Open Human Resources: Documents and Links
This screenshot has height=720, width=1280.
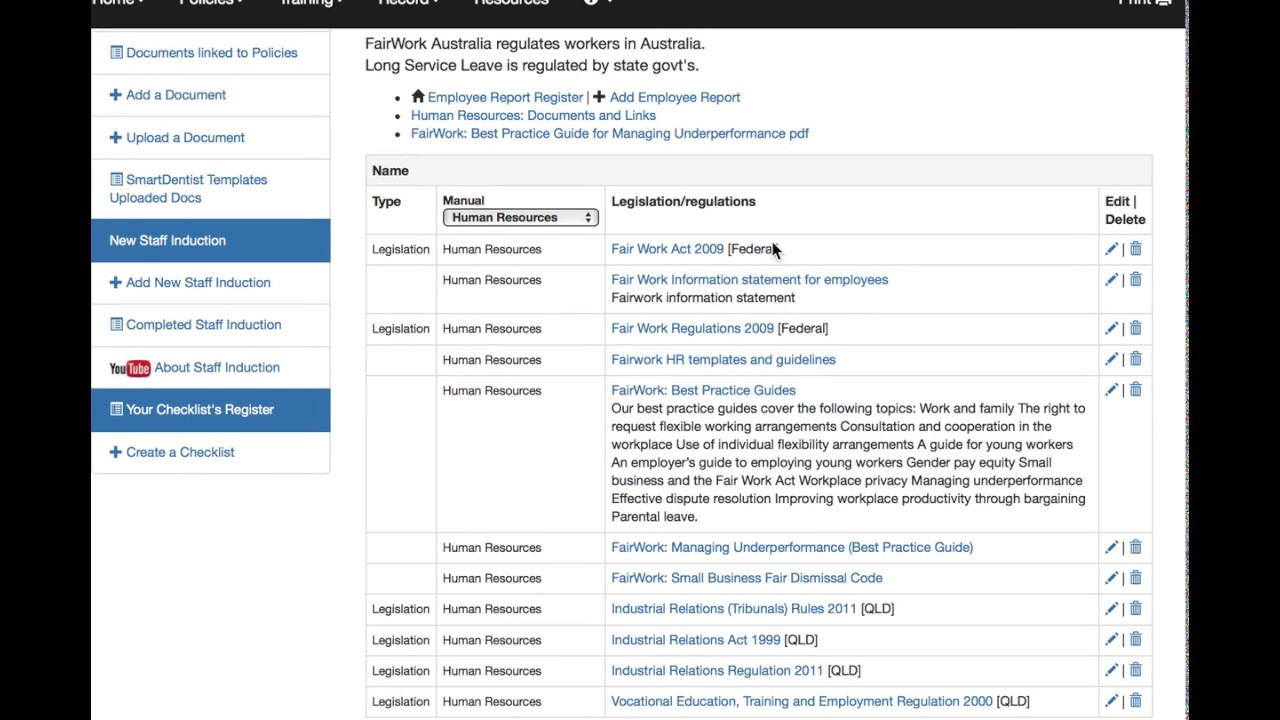coord(533,115)
